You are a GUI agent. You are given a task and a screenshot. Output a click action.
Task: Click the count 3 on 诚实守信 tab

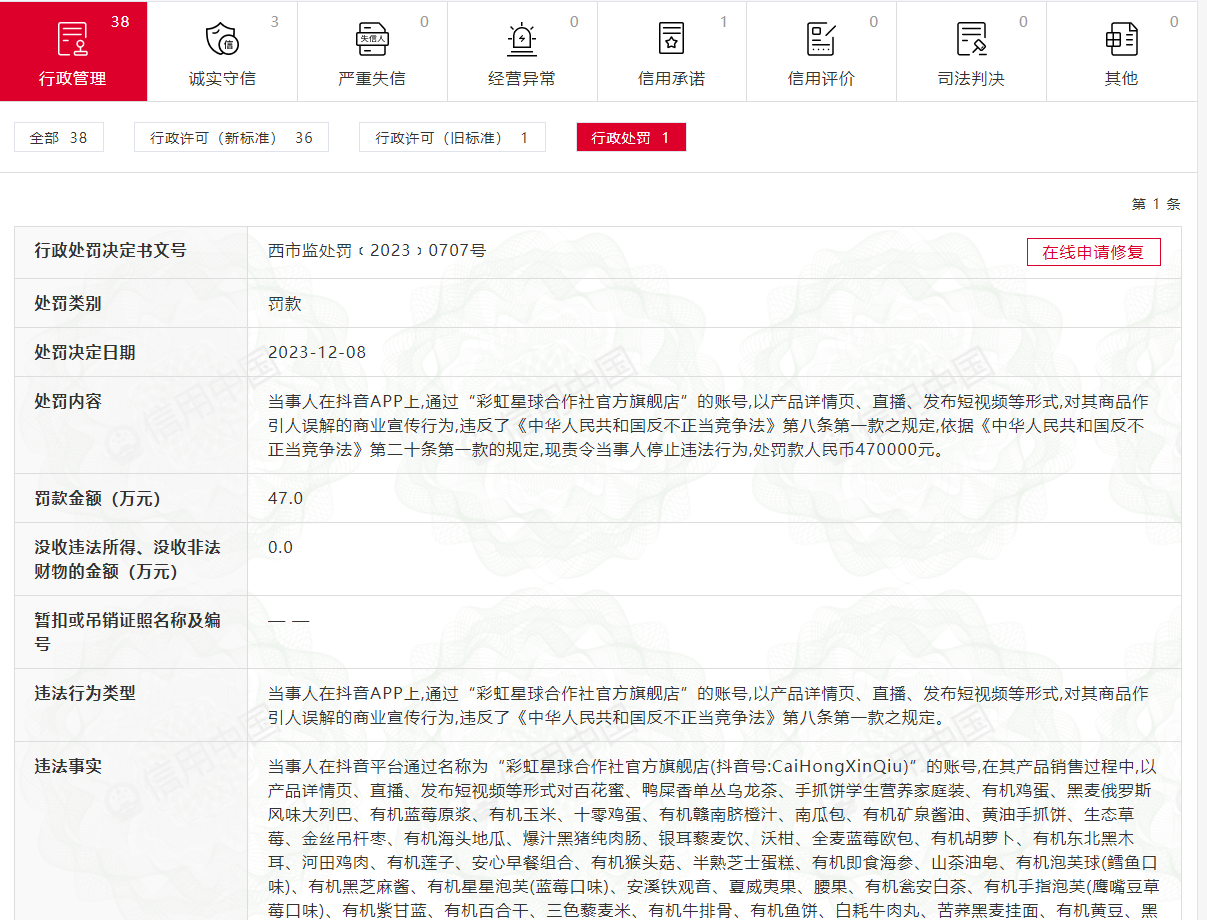tap(275, 21)
